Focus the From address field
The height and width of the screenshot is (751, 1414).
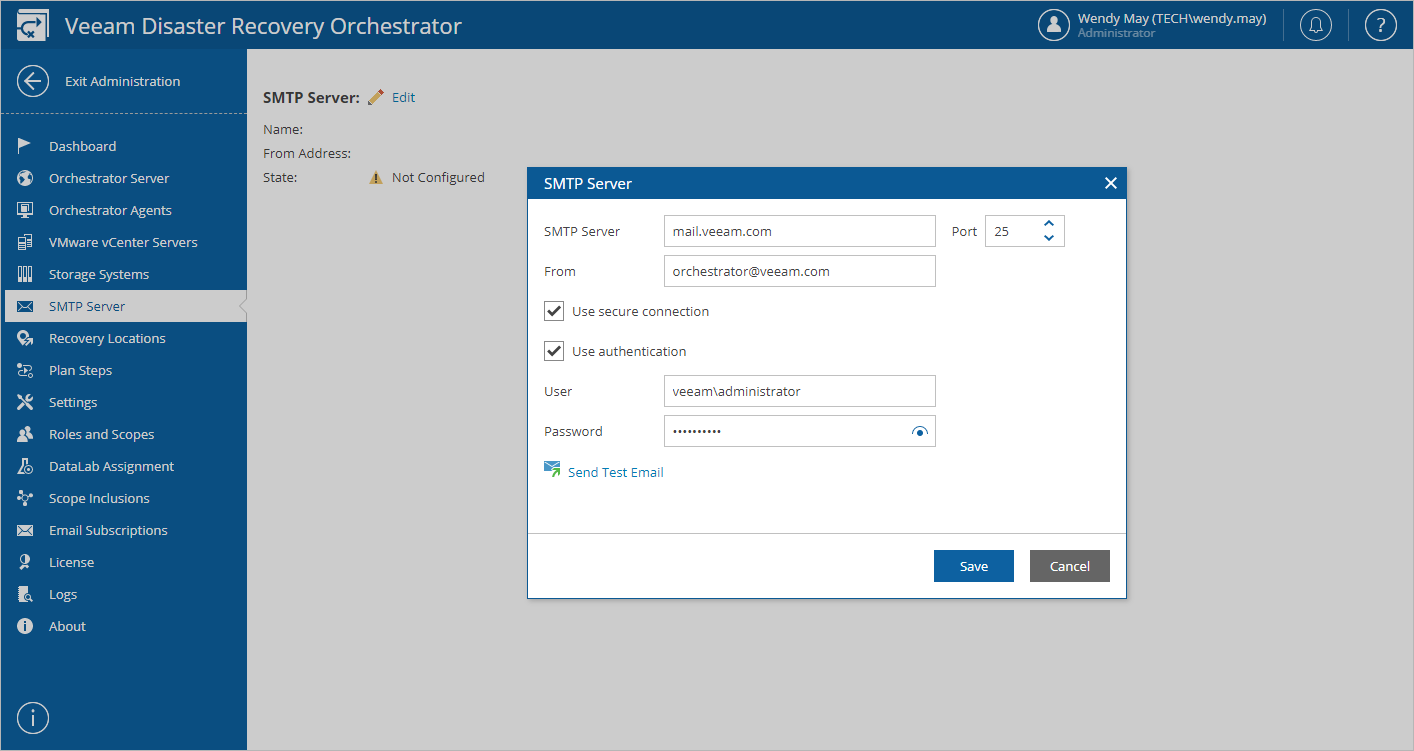pos(800,271)
